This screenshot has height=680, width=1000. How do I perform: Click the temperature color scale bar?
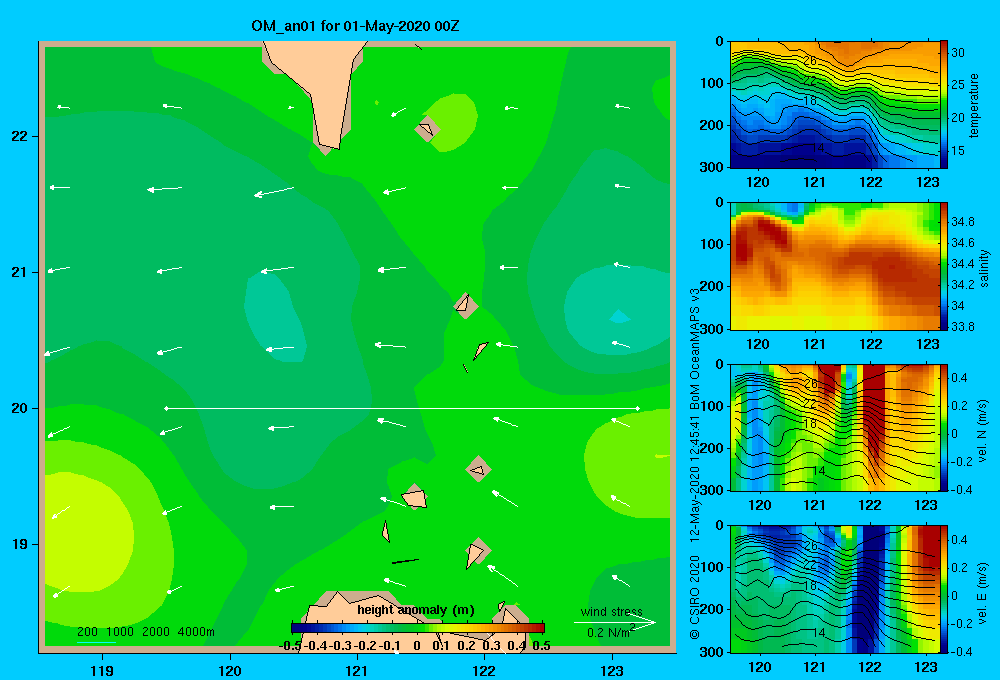[x=944, y=105]
